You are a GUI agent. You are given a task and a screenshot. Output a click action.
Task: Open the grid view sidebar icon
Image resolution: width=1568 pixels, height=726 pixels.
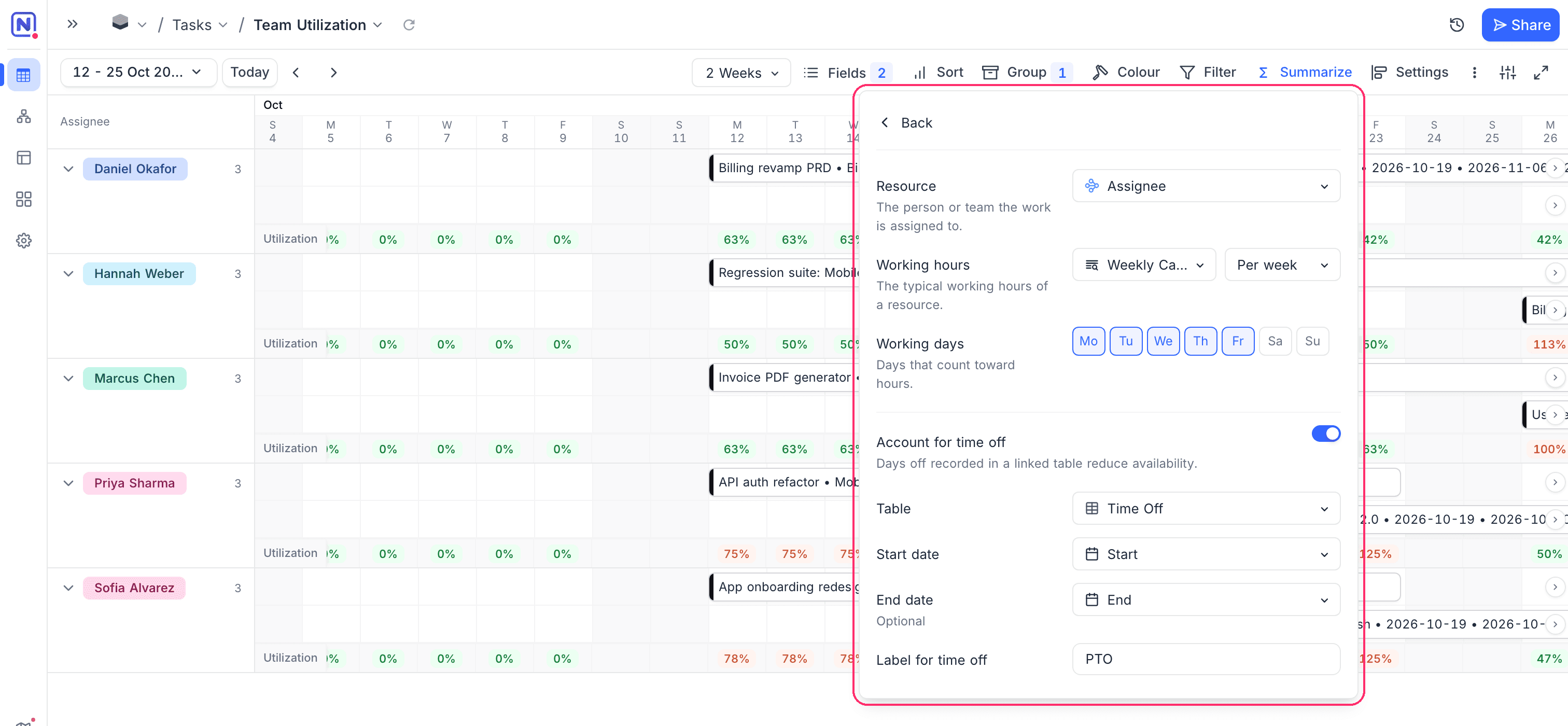pyautogui.click(x=24, y=75)
